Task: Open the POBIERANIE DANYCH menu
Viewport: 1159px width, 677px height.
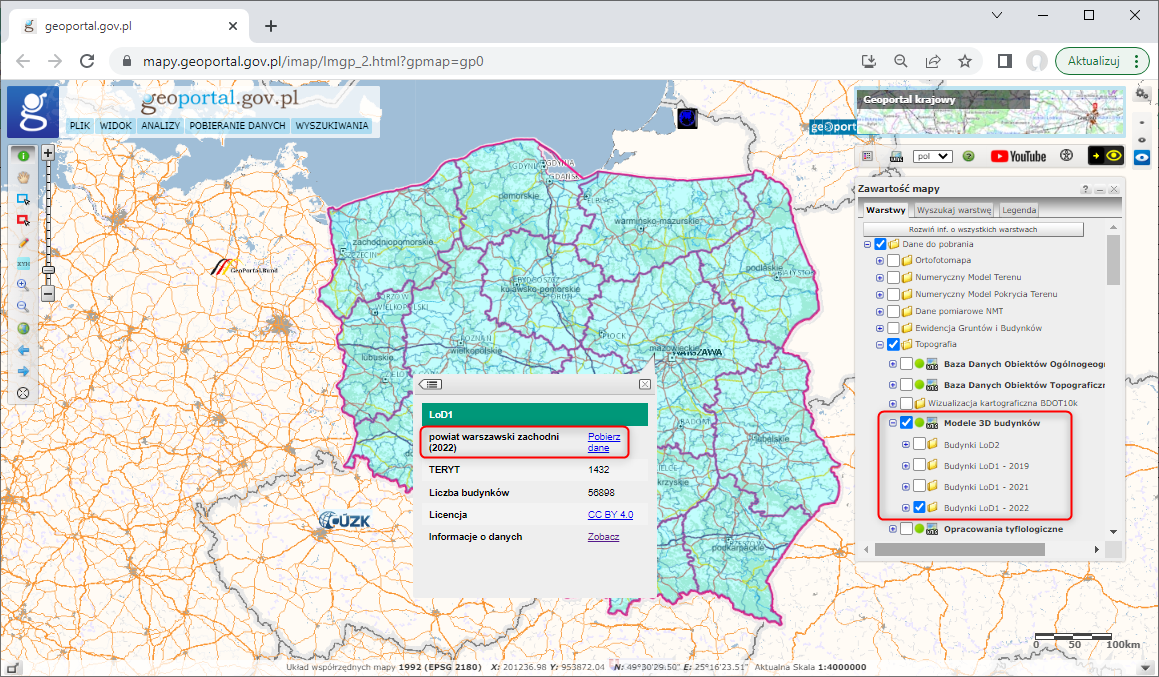Action: pos(237,127)
